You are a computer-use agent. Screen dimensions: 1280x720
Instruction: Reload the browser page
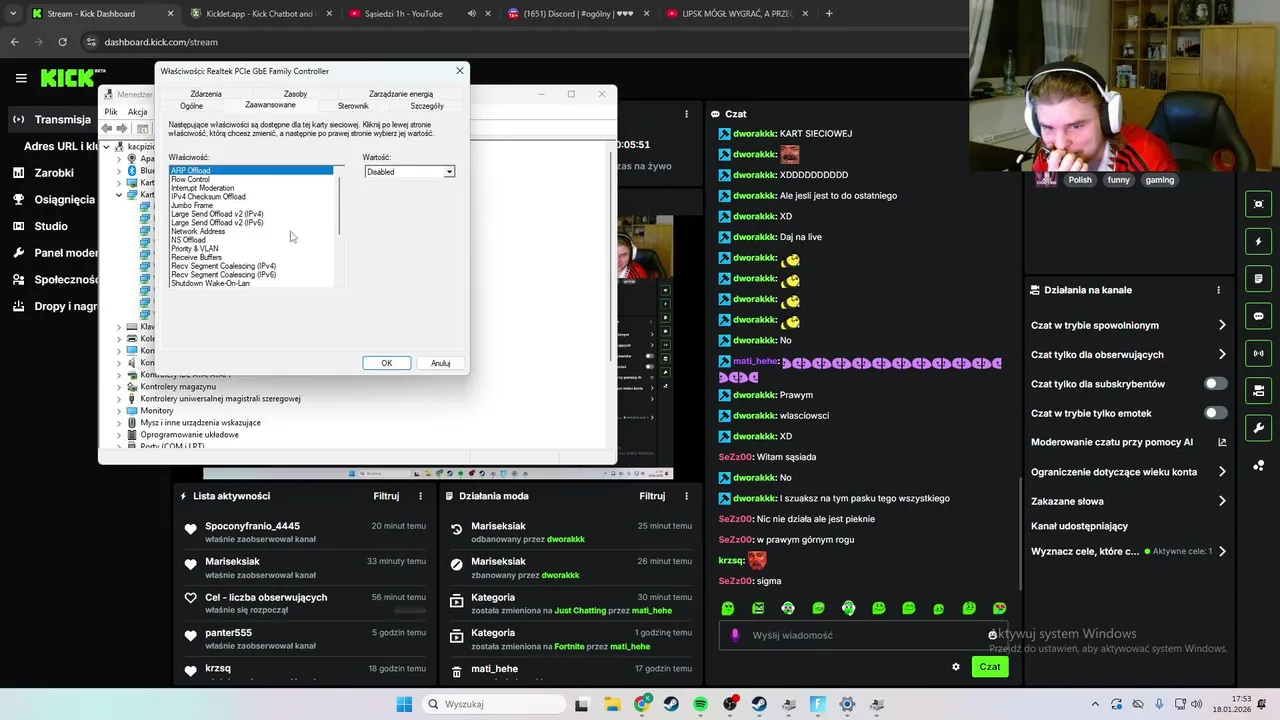(62, 42)
